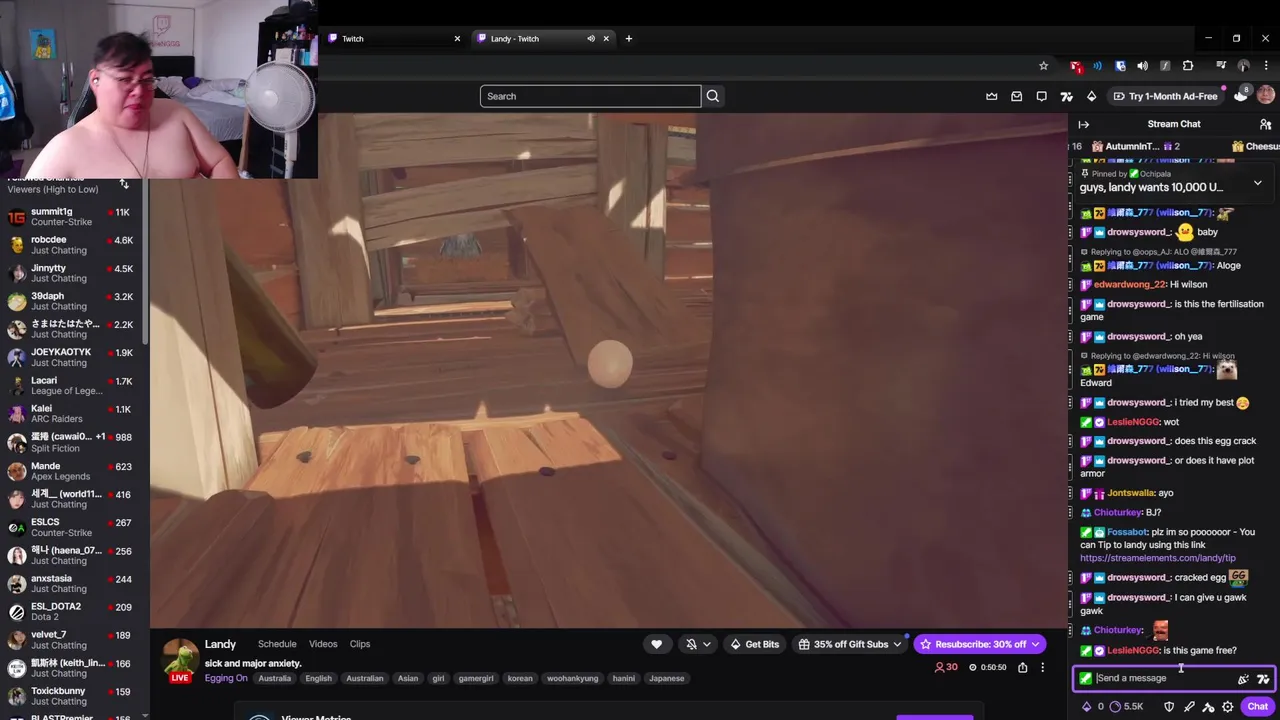Screen dimensions: 1280x720
Task: Click the Landy channel name
Action: [221, 644]
